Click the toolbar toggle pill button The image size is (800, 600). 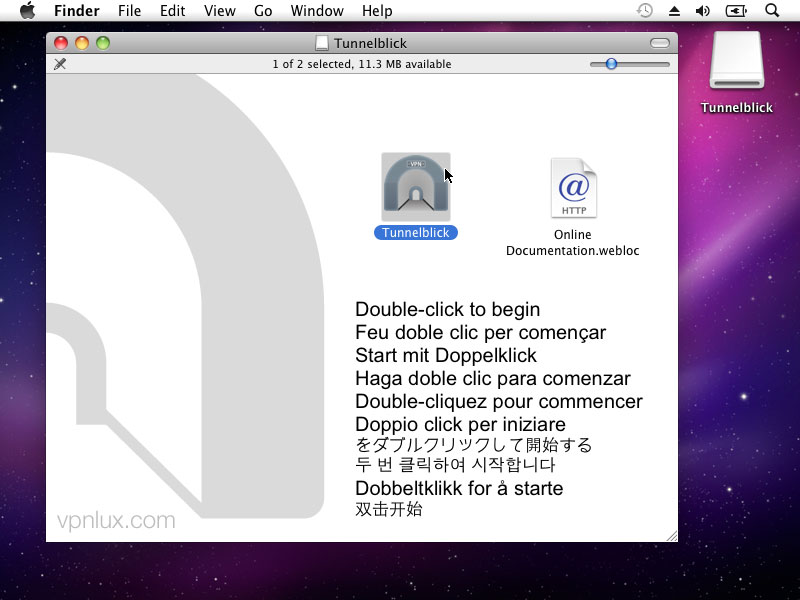(659, 43)
